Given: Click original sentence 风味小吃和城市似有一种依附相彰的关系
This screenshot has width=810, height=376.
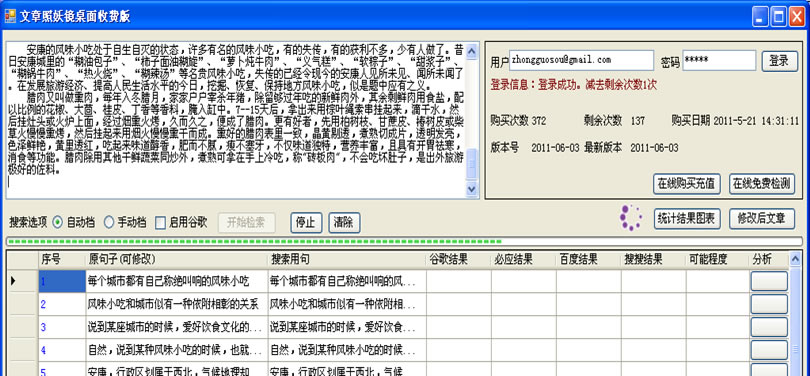Looking at the screenshot, I should [x=177, y=305].
